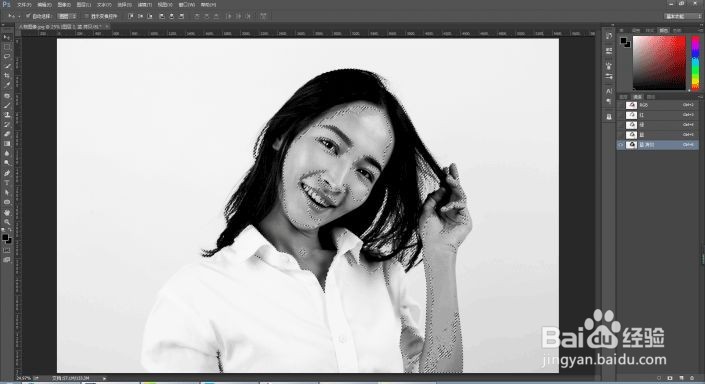The width and height of the screenshot is (705, 384).
Task: Click the foreground color swatch in toolbox
Action: [x=5, y=237]
